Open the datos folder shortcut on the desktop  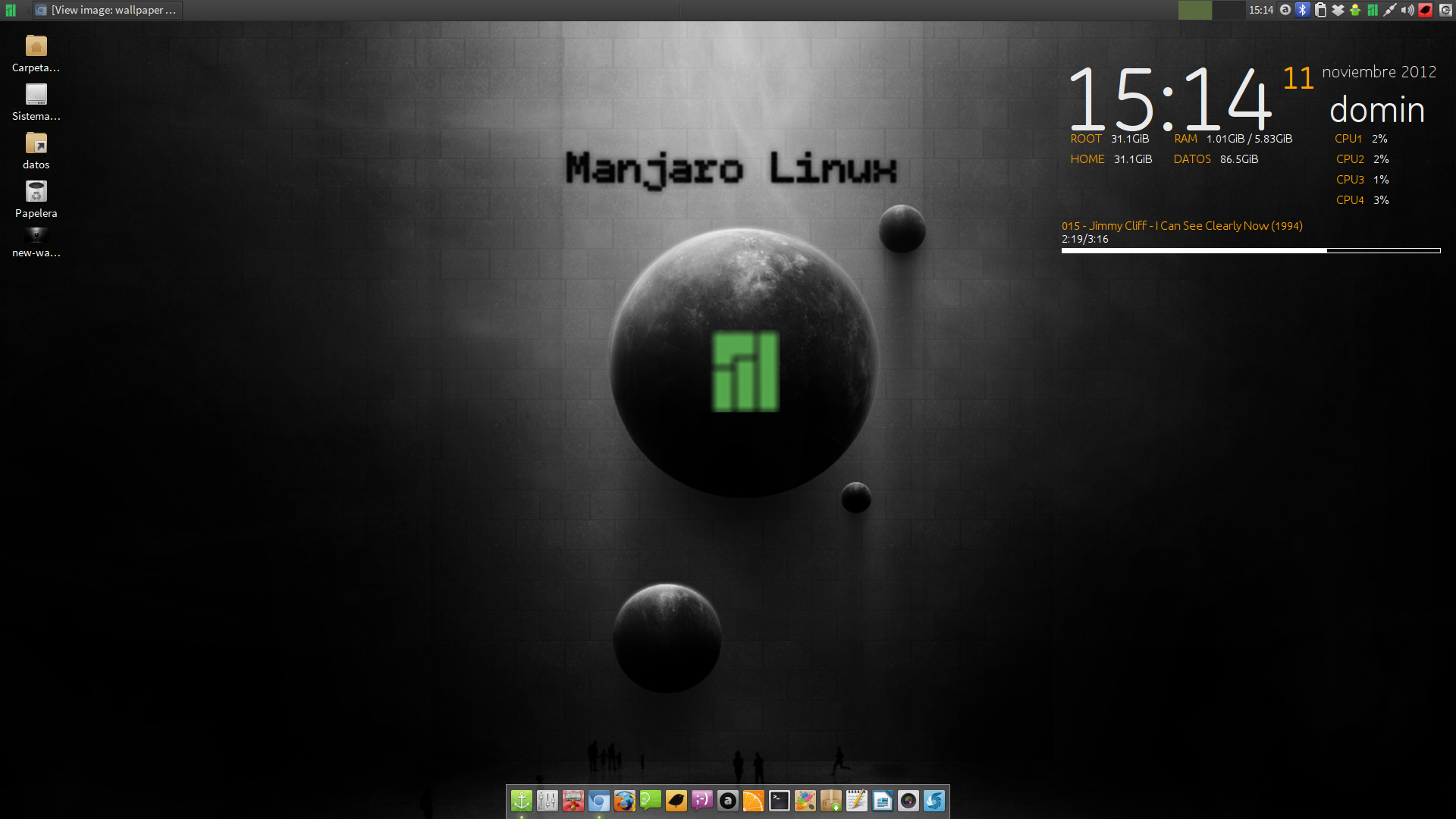tap(36, 151)
